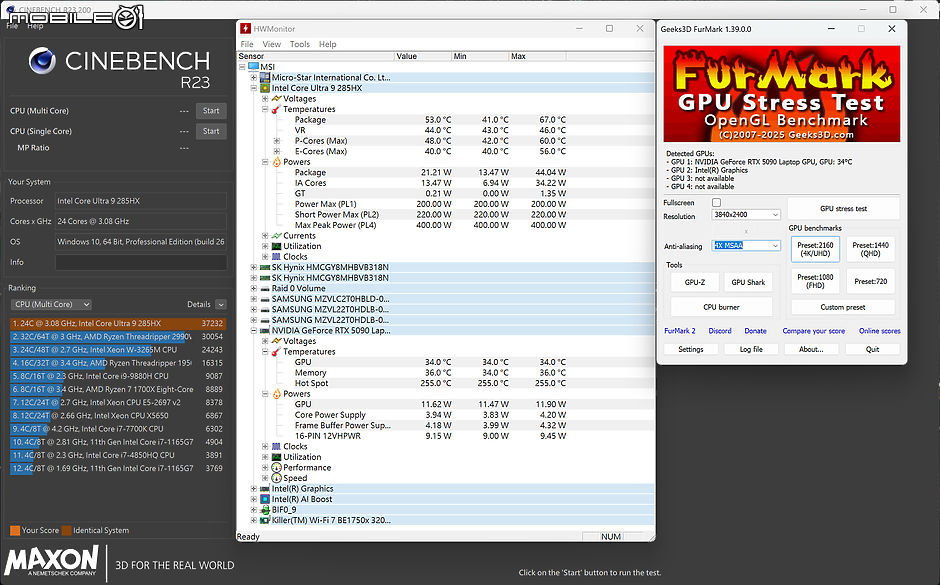
Task: Select the Intel Core Ultra 9 285HX ranking row
Action: coord(118,323)
